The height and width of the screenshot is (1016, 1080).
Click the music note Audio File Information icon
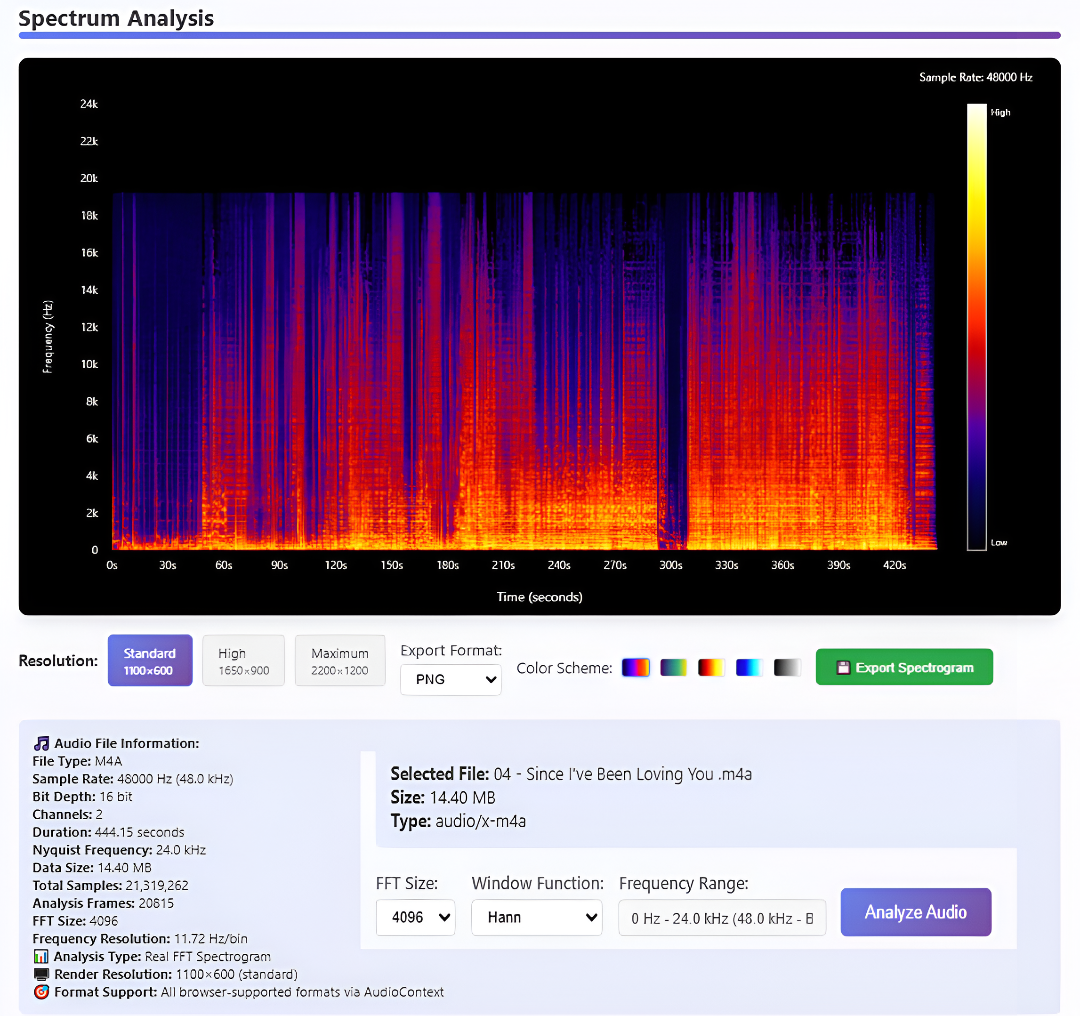(x=41, y=743)
